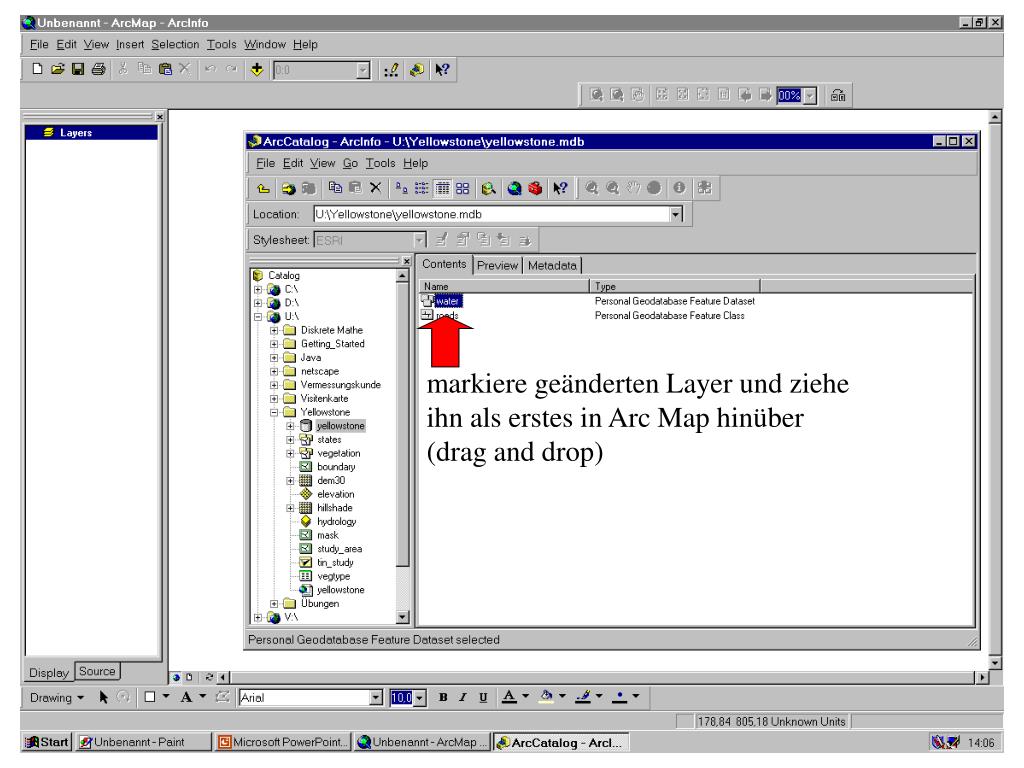Open the Location dropdown arrow
Screen dimensions: 1024x768
pyautogui.click(x=676, y=214)
